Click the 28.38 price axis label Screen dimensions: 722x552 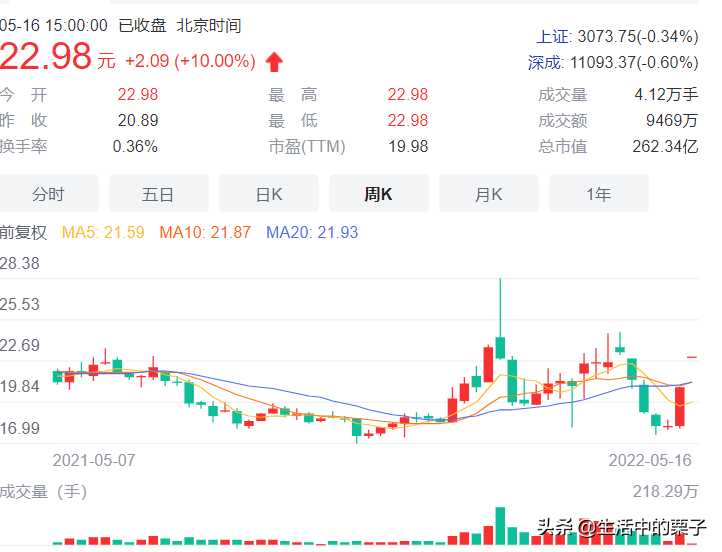click(20, 263)
